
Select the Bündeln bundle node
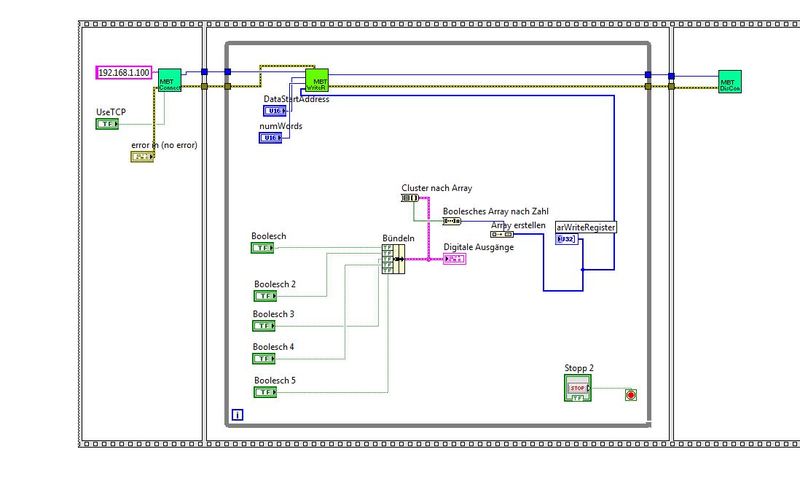(393, 259)
